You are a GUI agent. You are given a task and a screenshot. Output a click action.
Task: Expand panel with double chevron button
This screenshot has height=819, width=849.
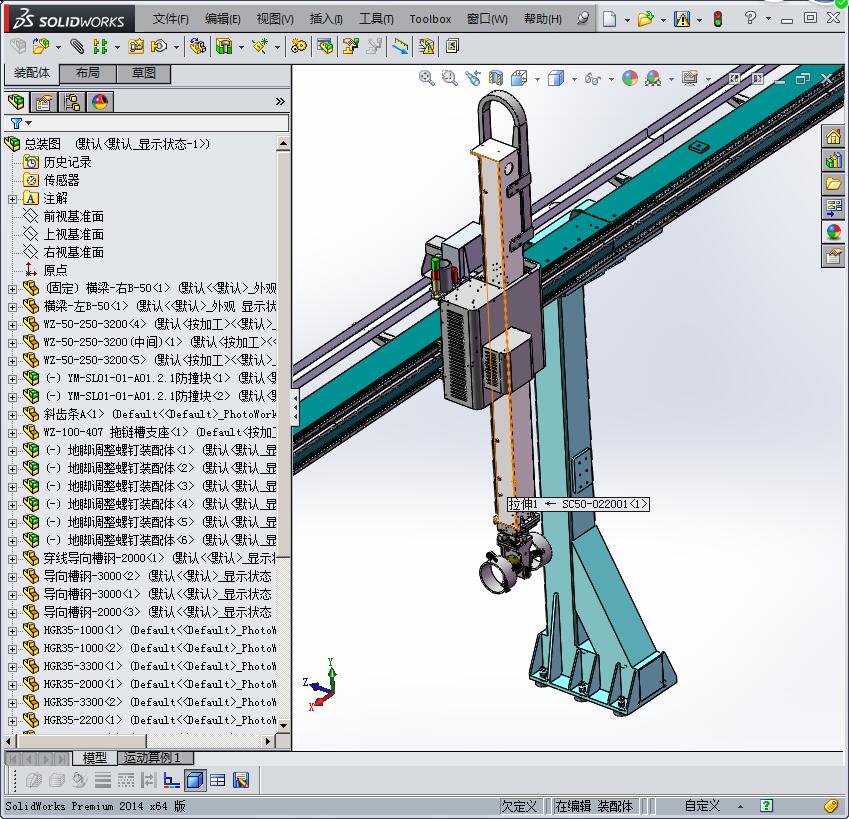tap(280, 101)
